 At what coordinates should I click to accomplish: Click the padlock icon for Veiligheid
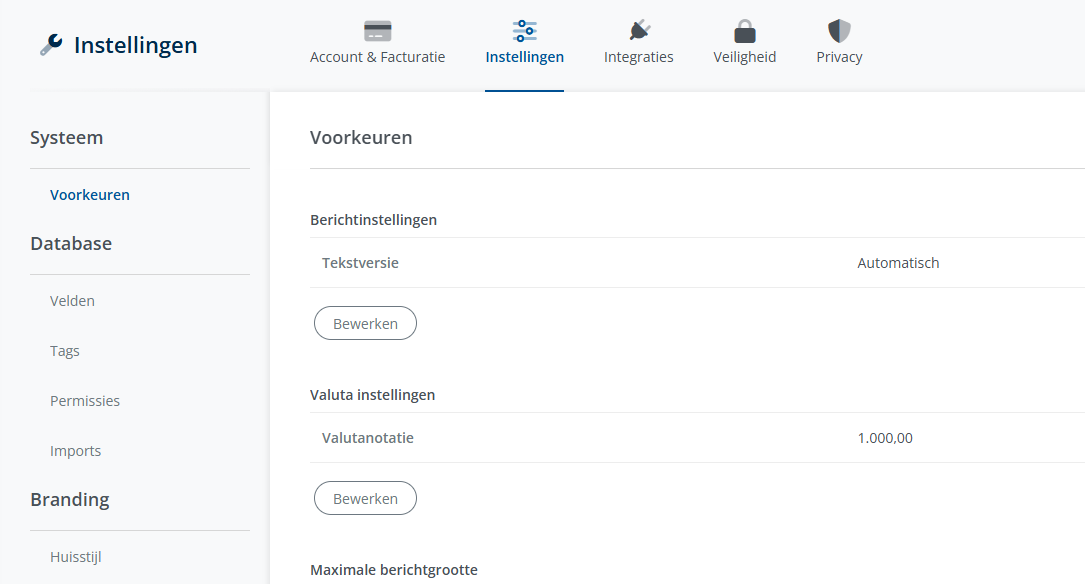click(745, 31)
